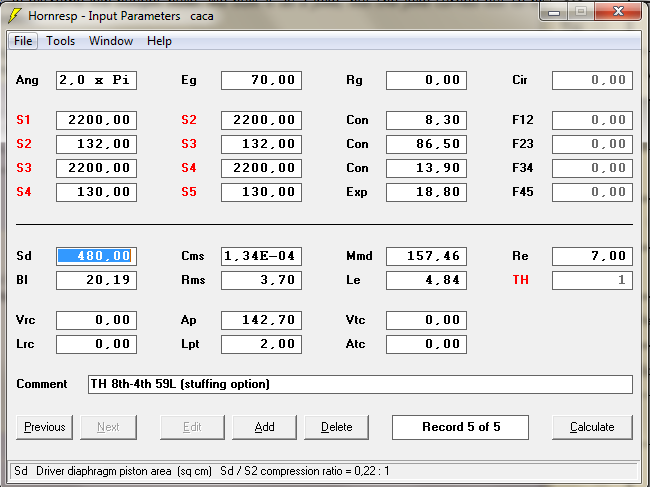Click the Atc input field
650x487 pixels.
[x=426, y=344]
